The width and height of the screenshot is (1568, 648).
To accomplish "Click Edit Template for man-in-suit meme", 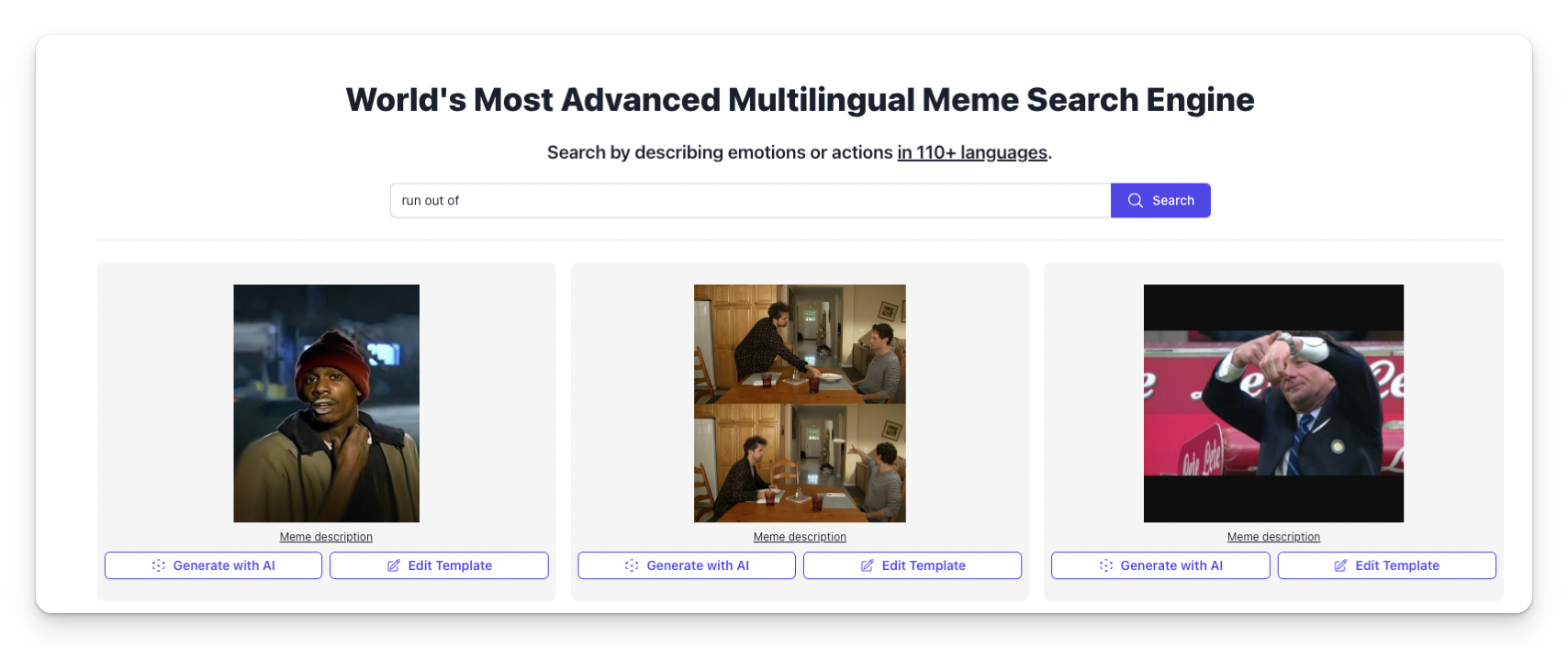I will [1386, 565].
